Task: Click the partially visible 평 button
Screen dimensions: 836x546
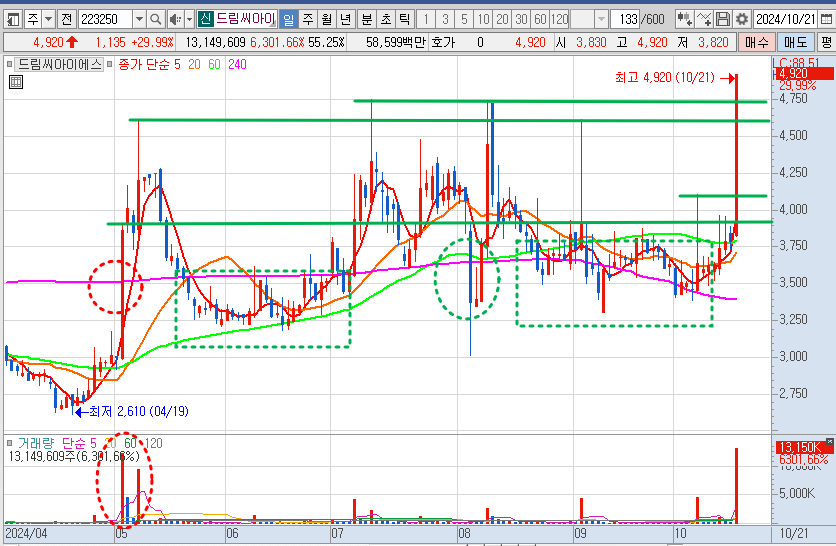Action: coord(826,42)
